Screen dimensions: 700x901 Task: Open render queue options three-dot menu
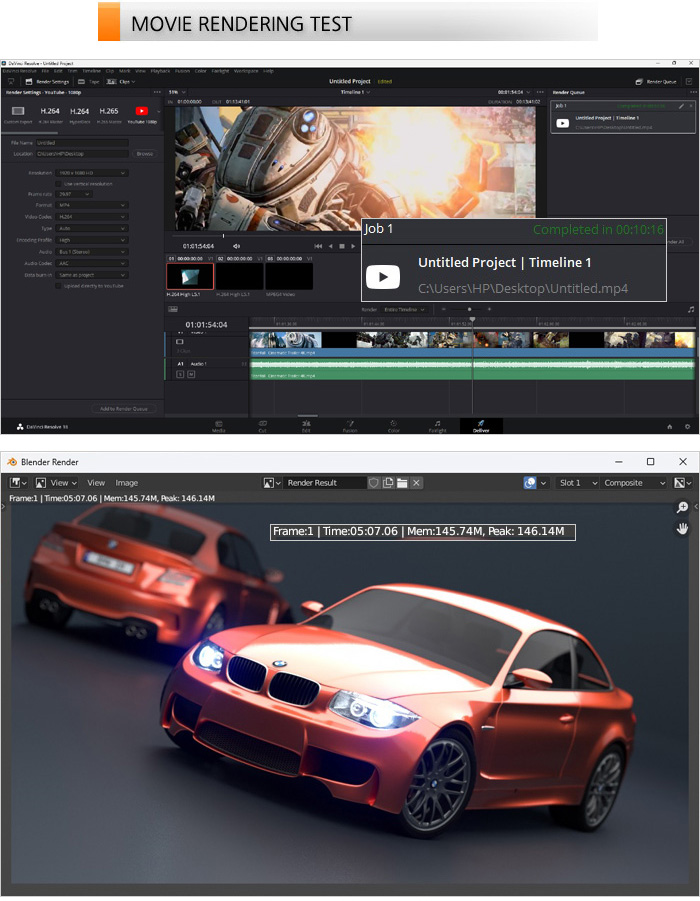point(693,92)
